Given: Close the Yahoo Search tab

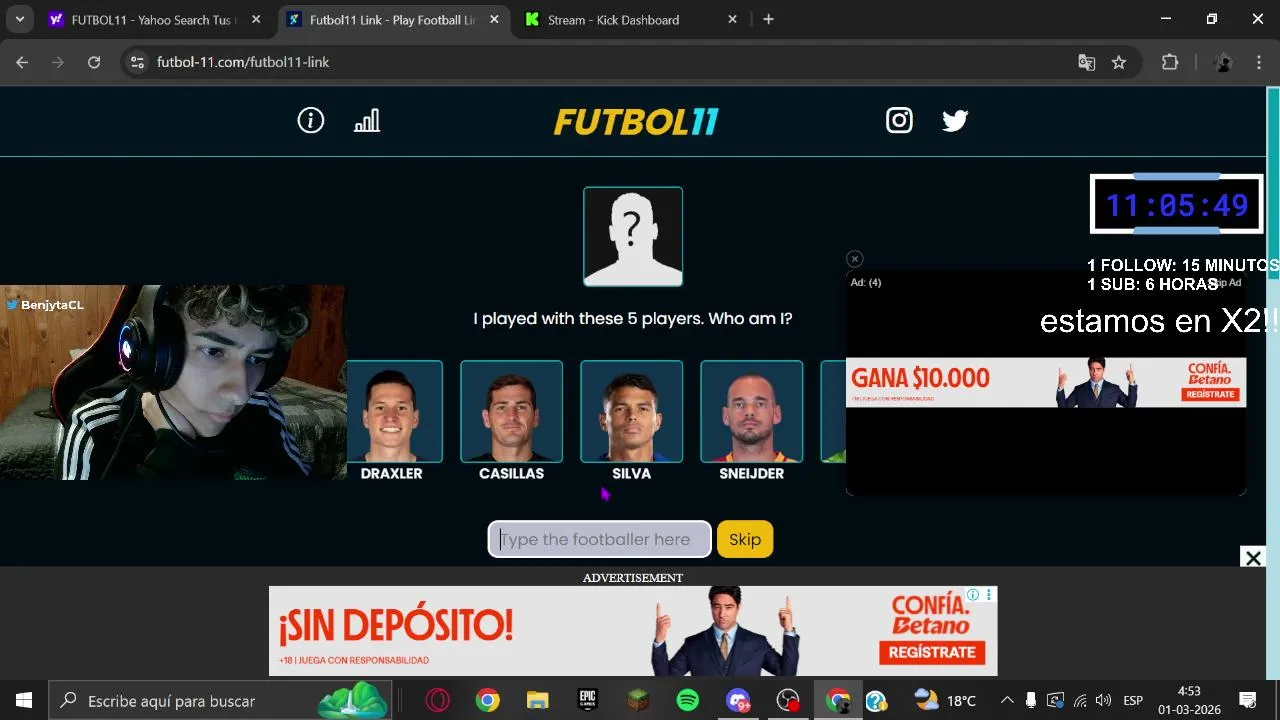Looking at the screenshot, I should pos(256,19).
